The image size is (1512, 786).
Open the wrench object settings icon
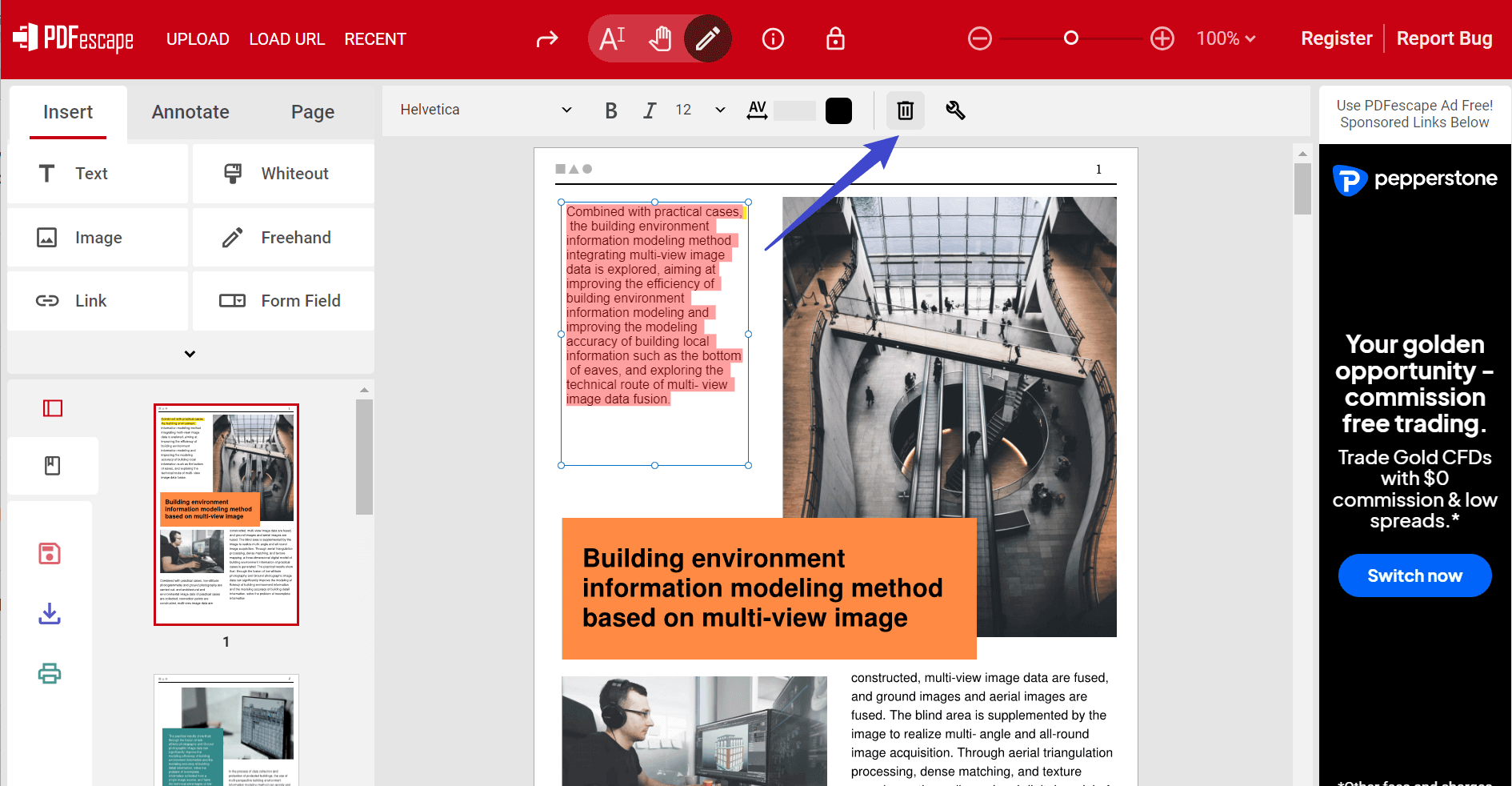pos(957,110)
